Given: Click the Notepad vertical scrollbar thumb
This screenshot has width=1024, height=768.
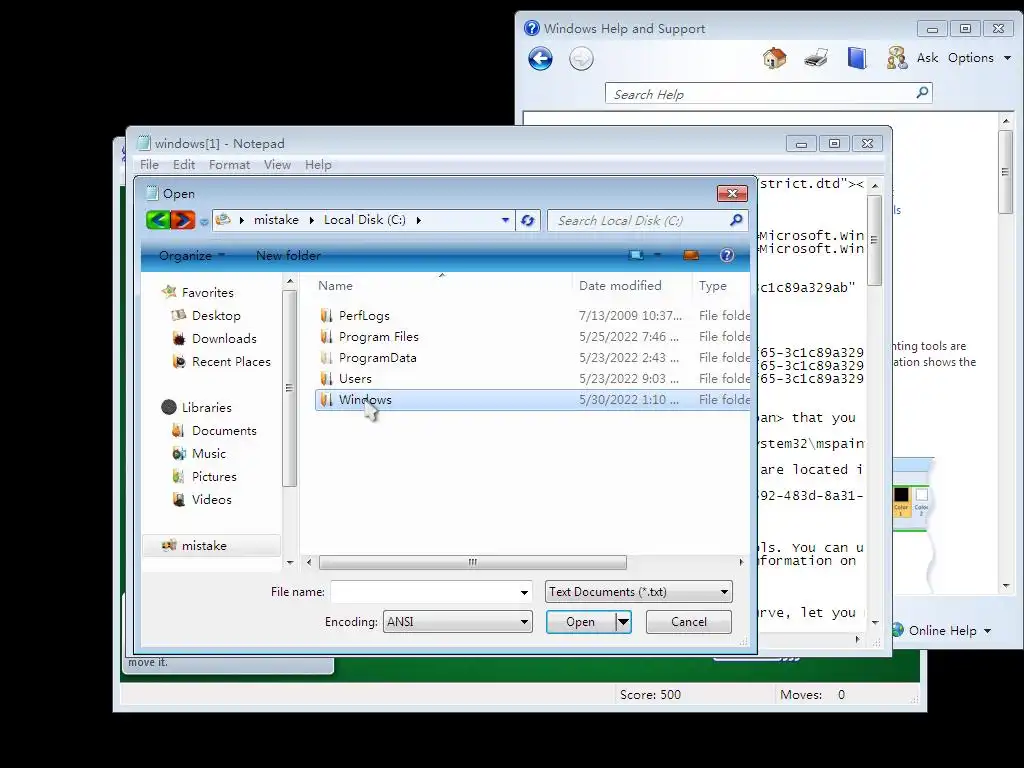Looking at the screenshot, I should coord(874,240).
